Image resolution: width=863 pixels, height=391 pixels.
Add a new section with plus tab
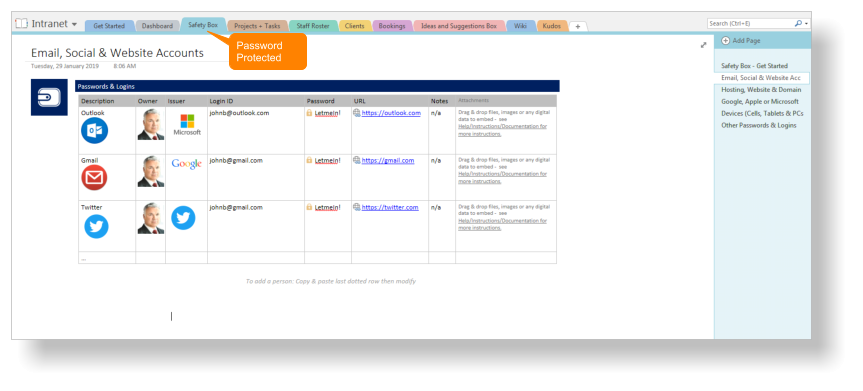coord(577,26)
